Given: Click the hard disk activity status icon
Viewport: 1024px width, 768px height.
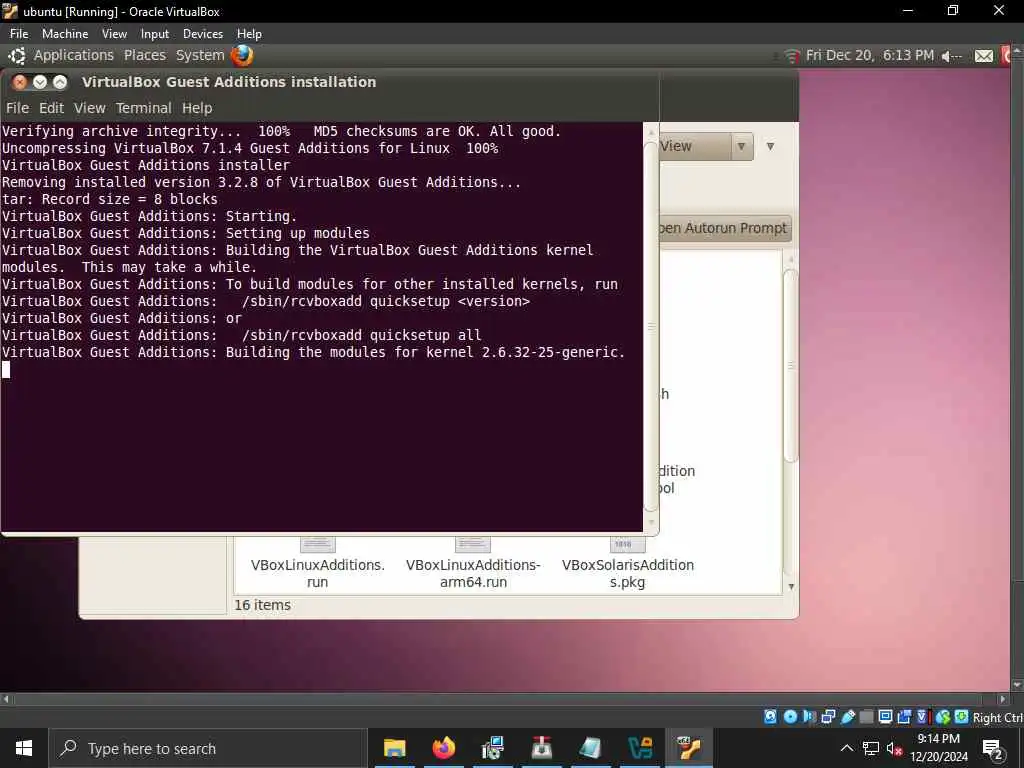Looking at the screenshot, I should pyautogui.click(x=770, y=716).
